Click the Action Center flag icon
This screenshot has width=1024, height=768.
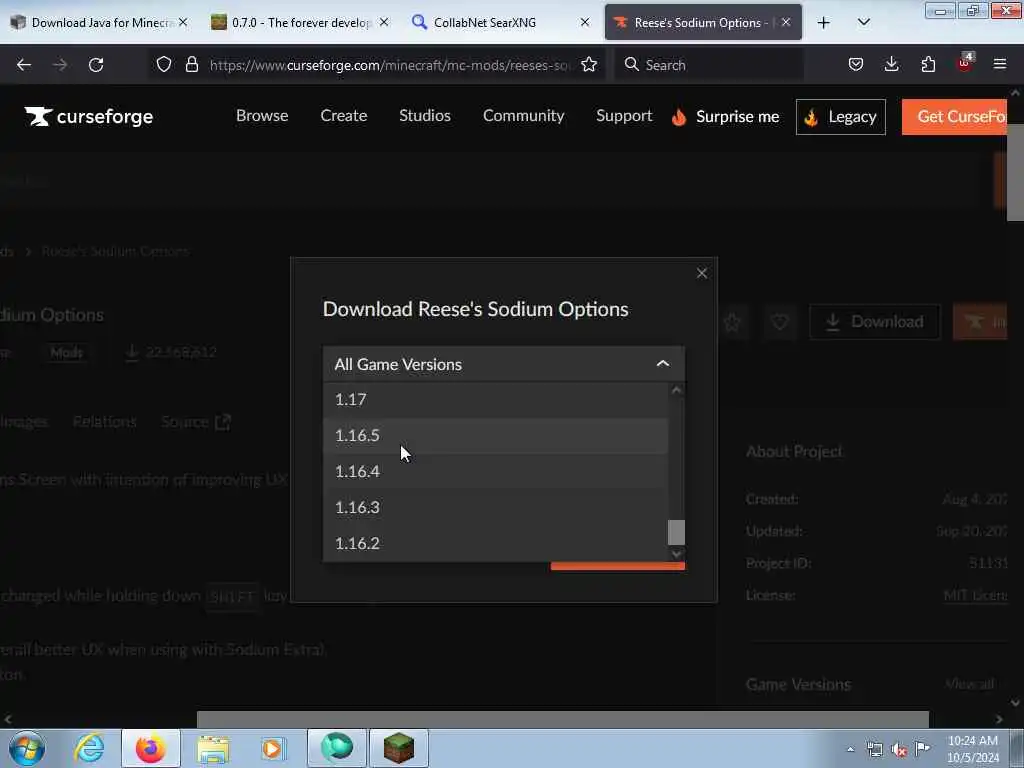[922, 748]
